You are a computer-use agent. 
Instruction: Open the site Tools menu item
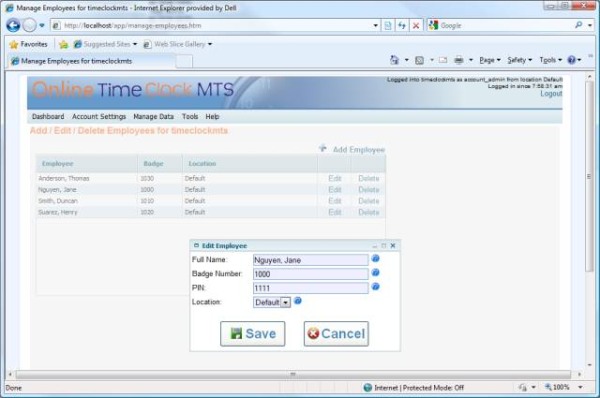coord(190,117)
